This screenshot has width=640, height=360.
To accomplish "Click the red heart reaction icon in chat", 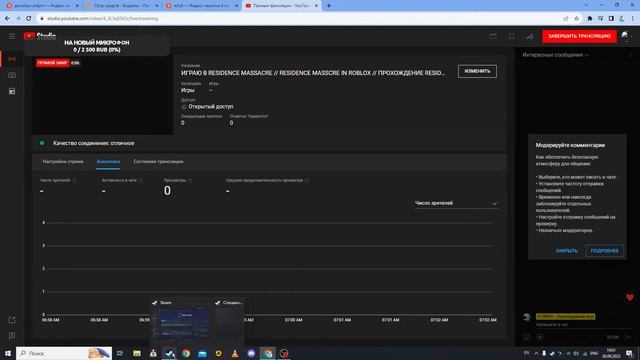I will click(629, 298).
